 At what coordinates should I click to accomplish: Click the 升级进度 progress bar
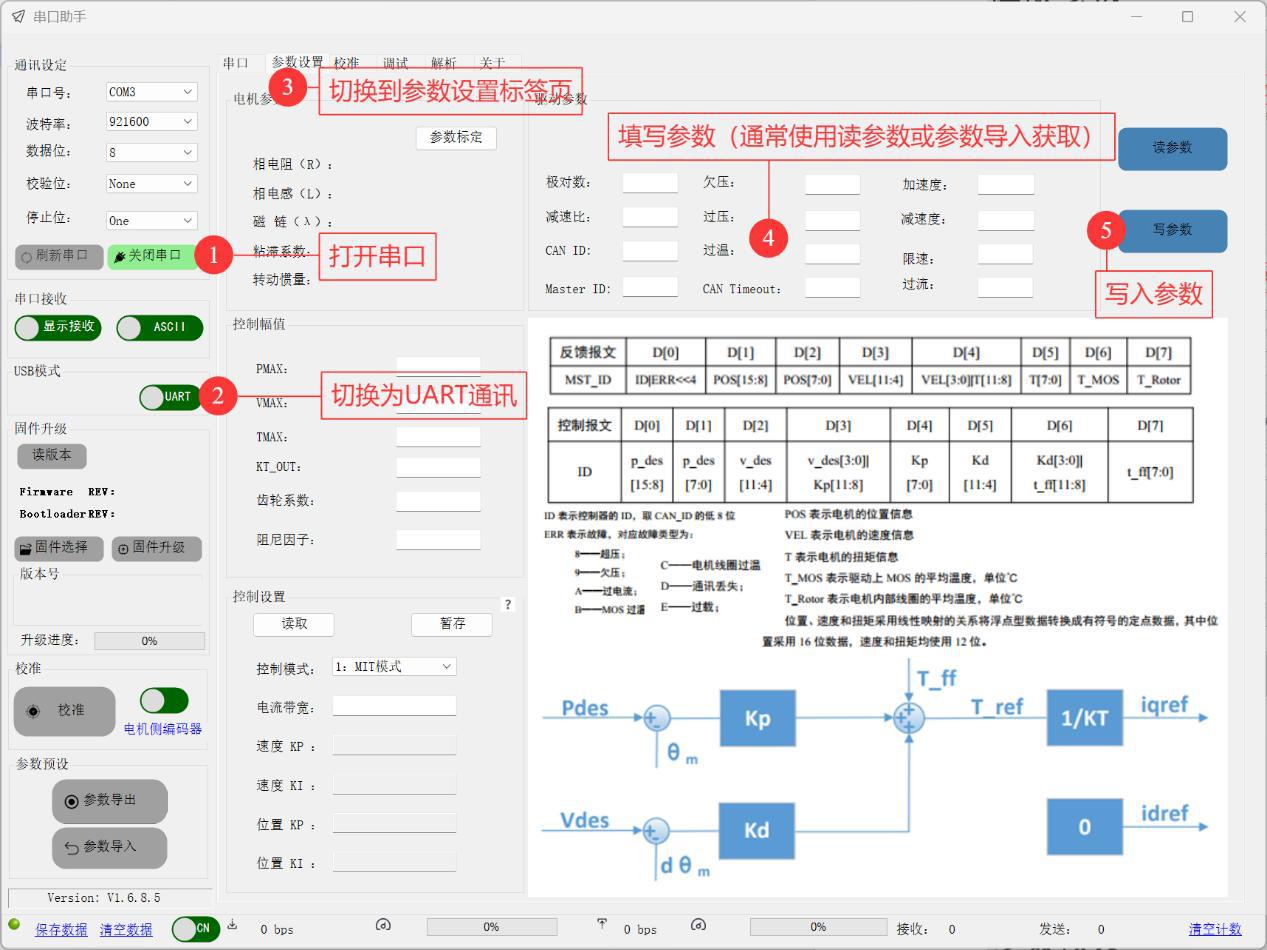pos(149,641)
